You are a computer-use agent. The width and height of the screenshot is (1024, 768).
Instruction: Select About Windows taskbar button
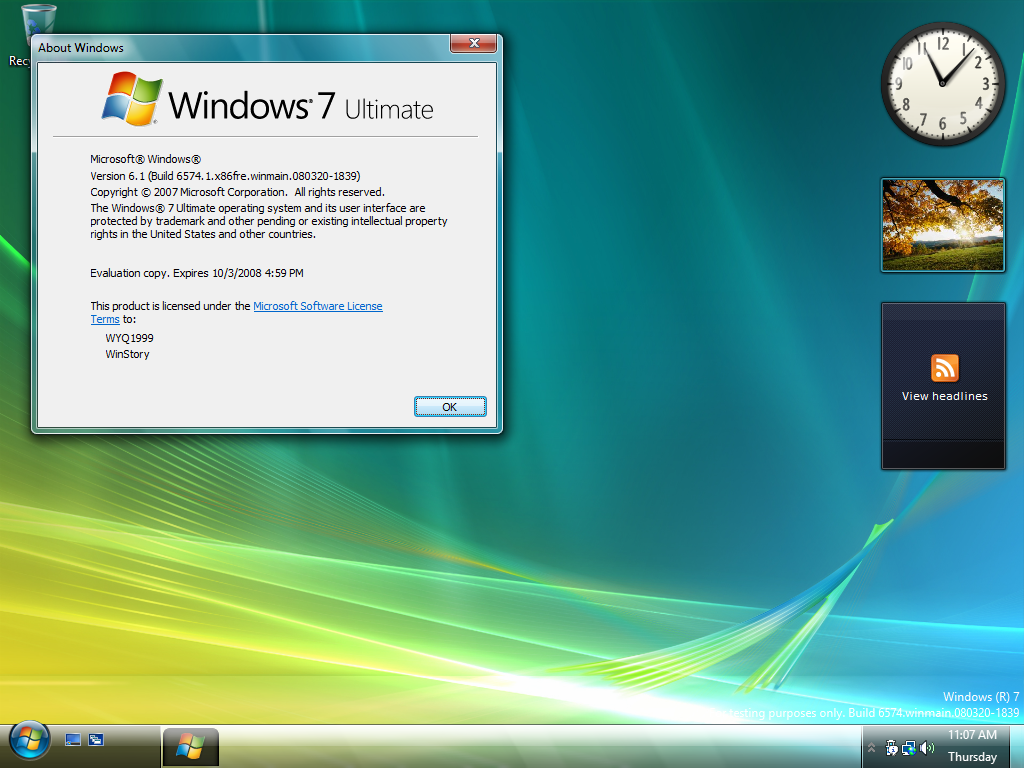190,745
